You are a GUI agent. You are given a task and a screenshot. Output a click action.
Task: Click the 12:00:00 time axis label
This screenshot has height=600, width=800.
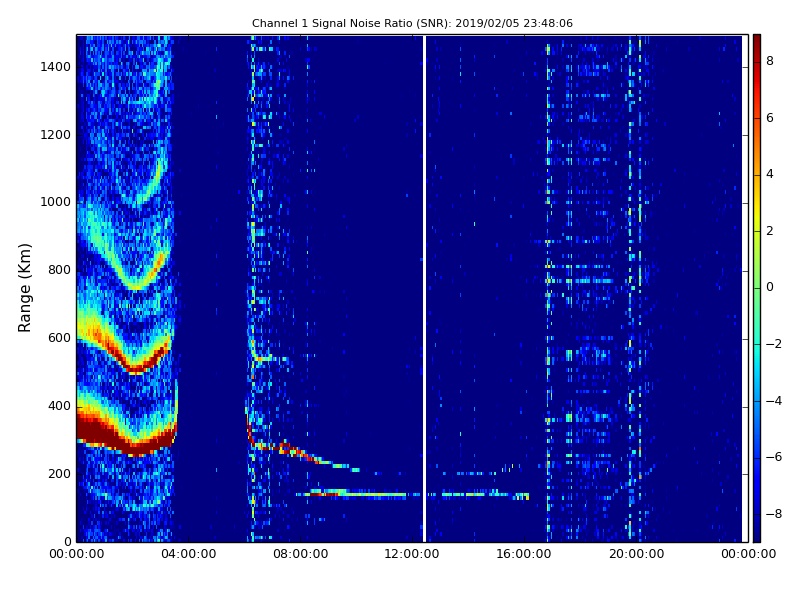point(412,554)
